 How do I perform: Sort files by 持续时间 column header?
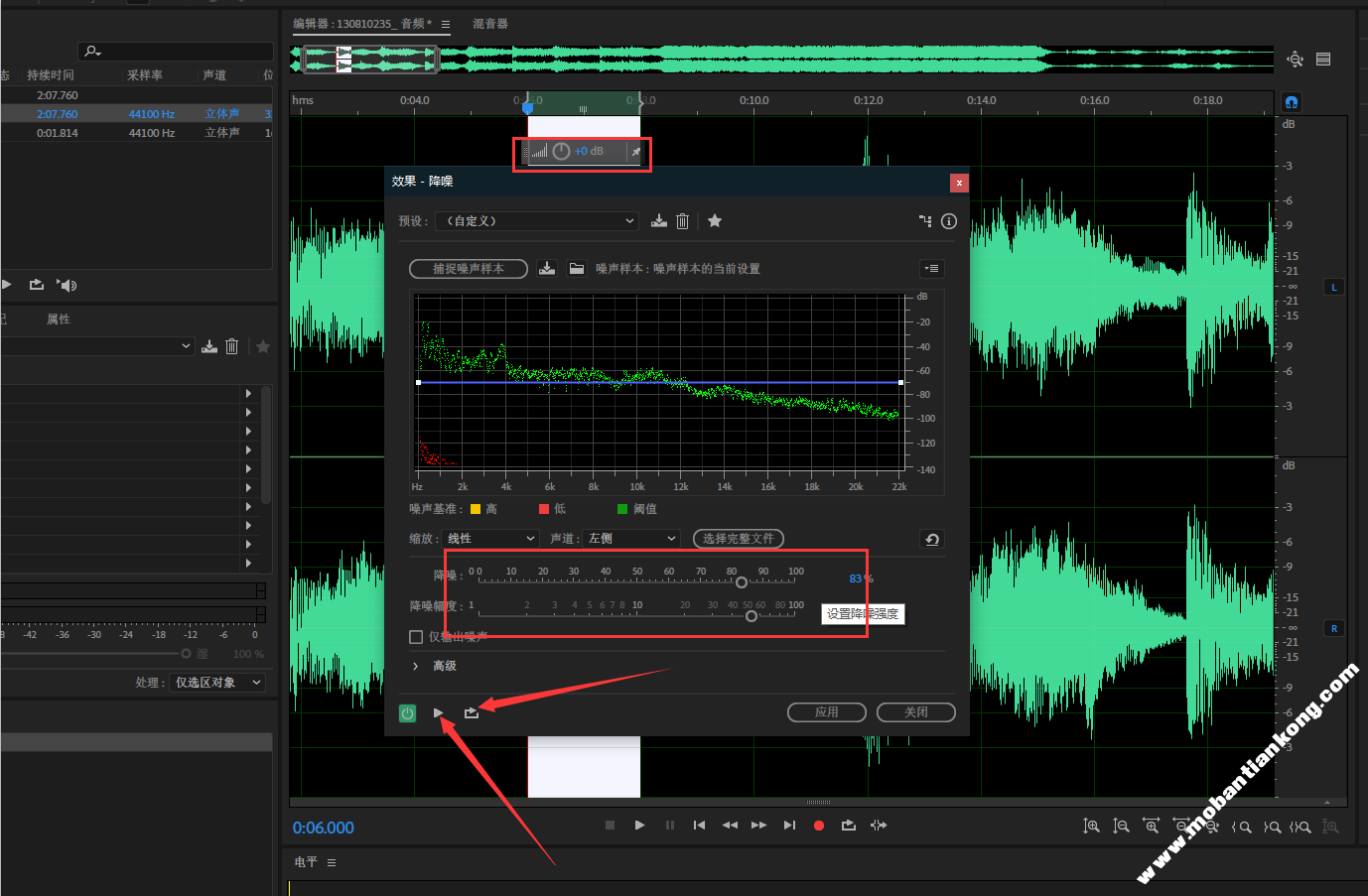[x=51, y=75]
